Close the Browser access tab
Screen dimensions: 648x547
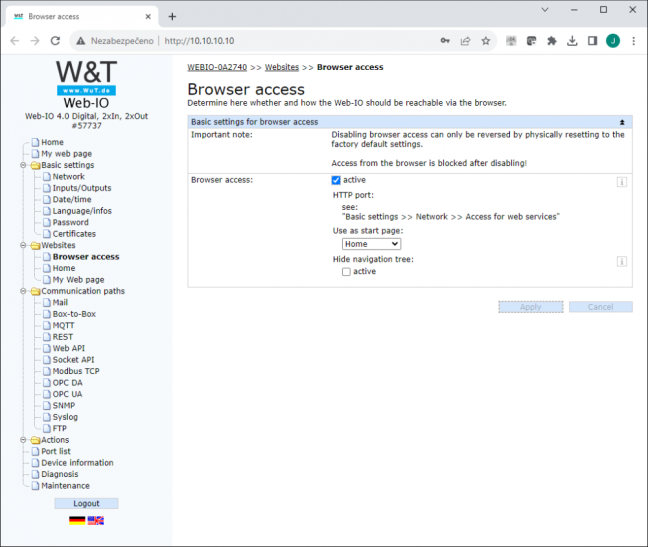(x=148, y=17)
